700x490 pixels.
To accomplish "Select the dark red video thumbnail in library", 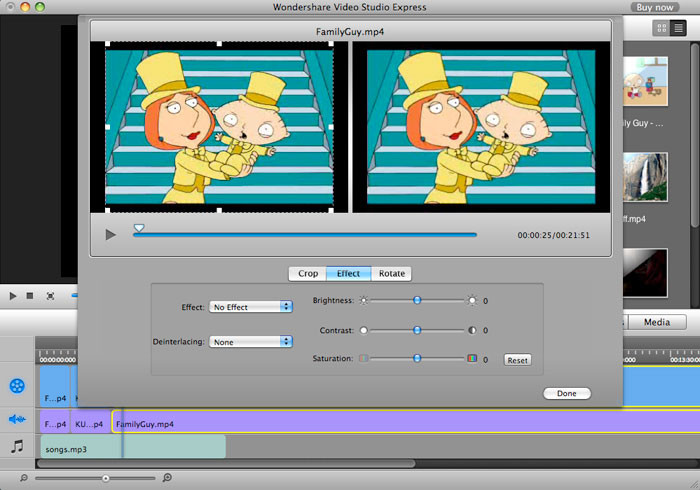I will pos(645,273).
